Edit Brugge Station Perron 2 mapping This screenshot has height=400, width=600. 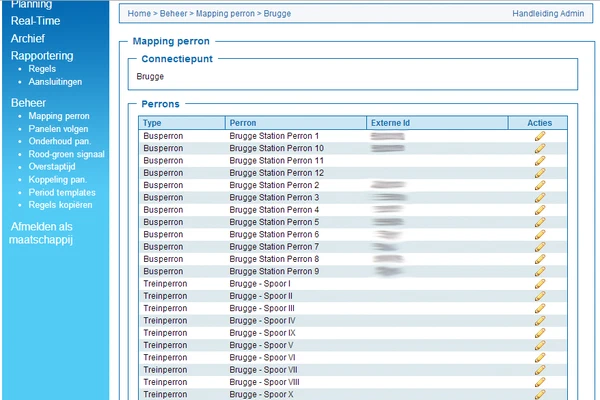pyautogui.click(x=540, y=185)
